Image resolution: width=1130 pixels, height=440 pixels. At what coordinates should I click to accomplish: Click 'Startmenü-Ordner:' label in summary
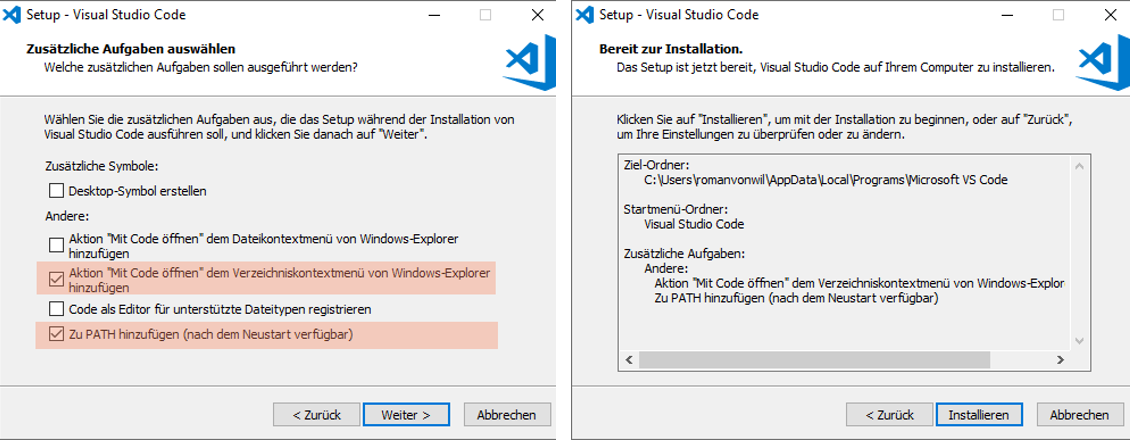675,210
